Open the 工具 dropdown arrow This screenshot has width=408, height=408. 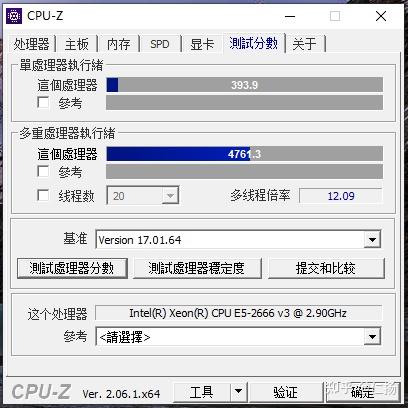[238, 391]
